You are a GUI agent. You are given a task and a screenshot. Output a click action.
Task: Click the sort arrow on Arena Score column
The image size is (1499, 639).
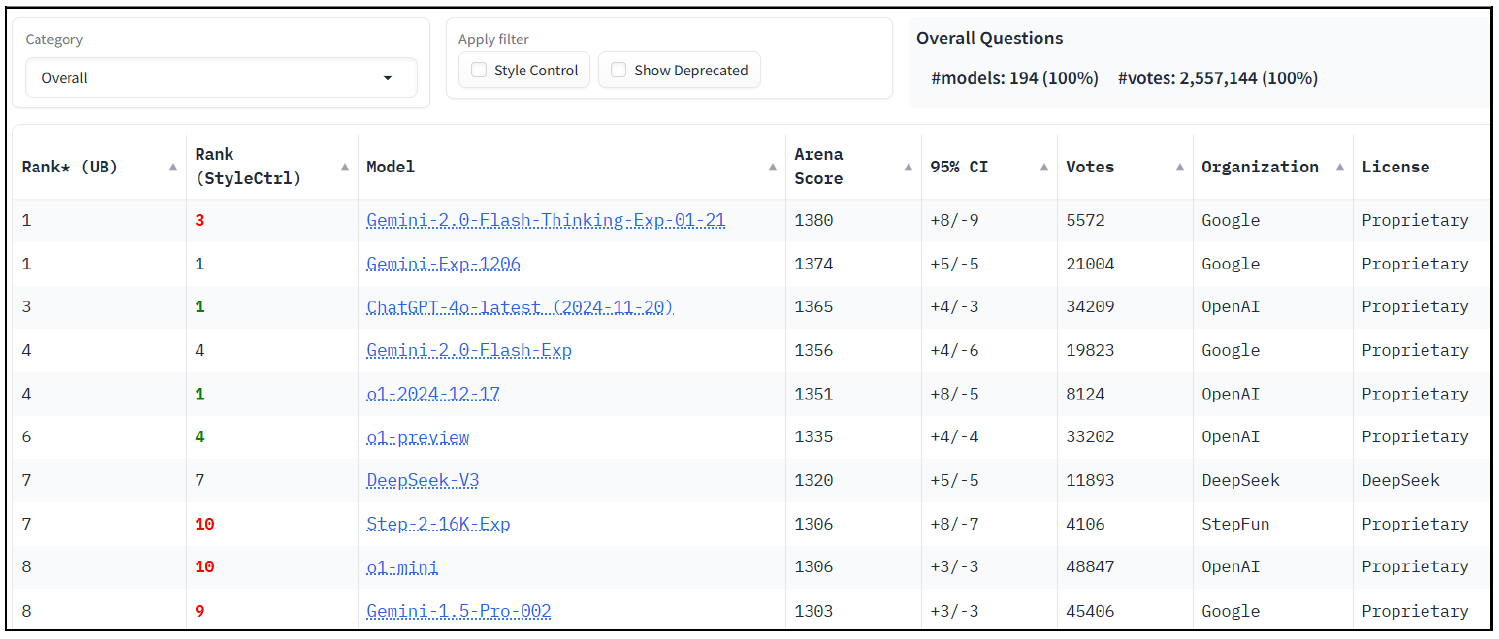[907, 166]
